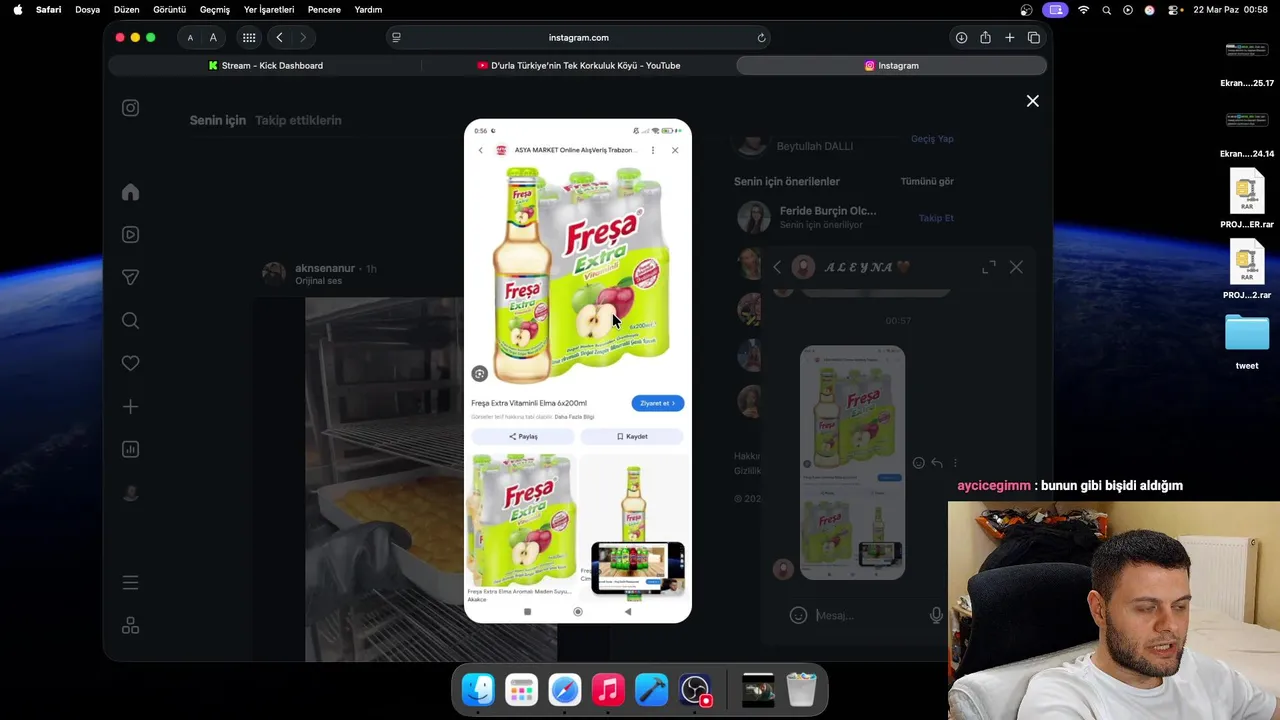
Task: Click Safari address bar instagram.com
Action: click(x=579, y=37)
